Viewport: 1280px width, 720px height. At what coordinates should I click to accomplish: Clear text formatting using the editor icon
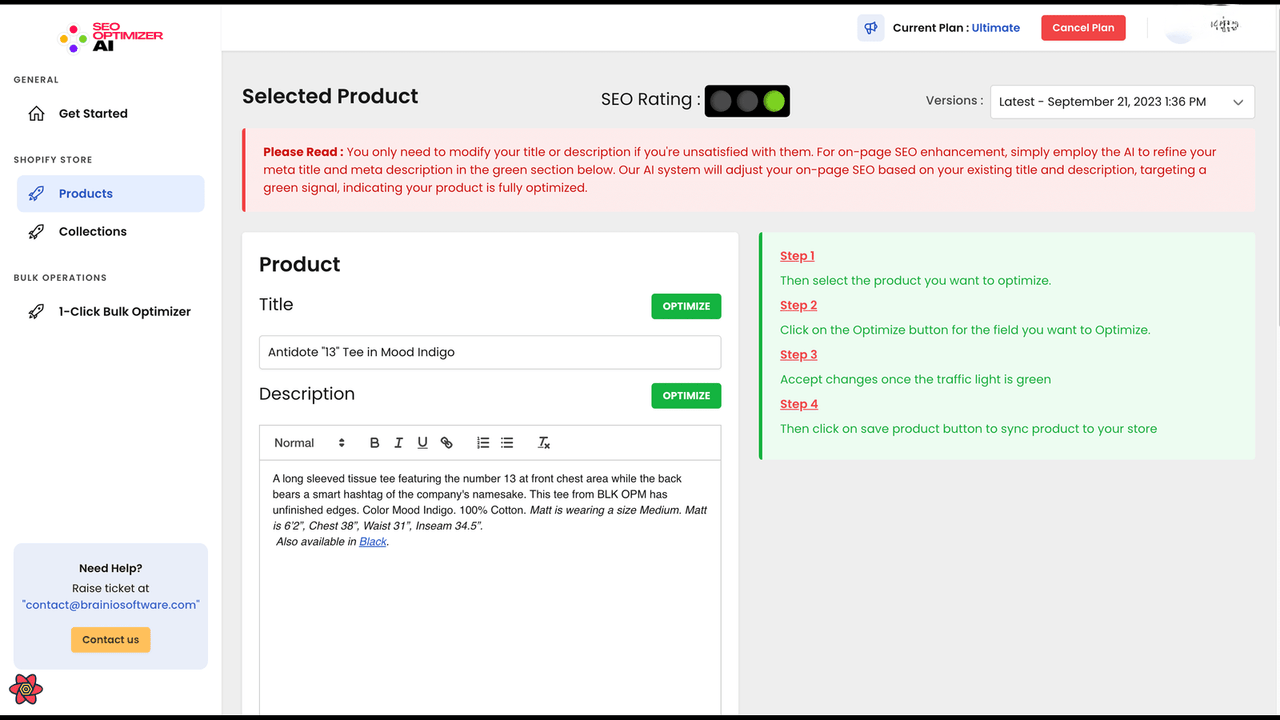point(543,442)
